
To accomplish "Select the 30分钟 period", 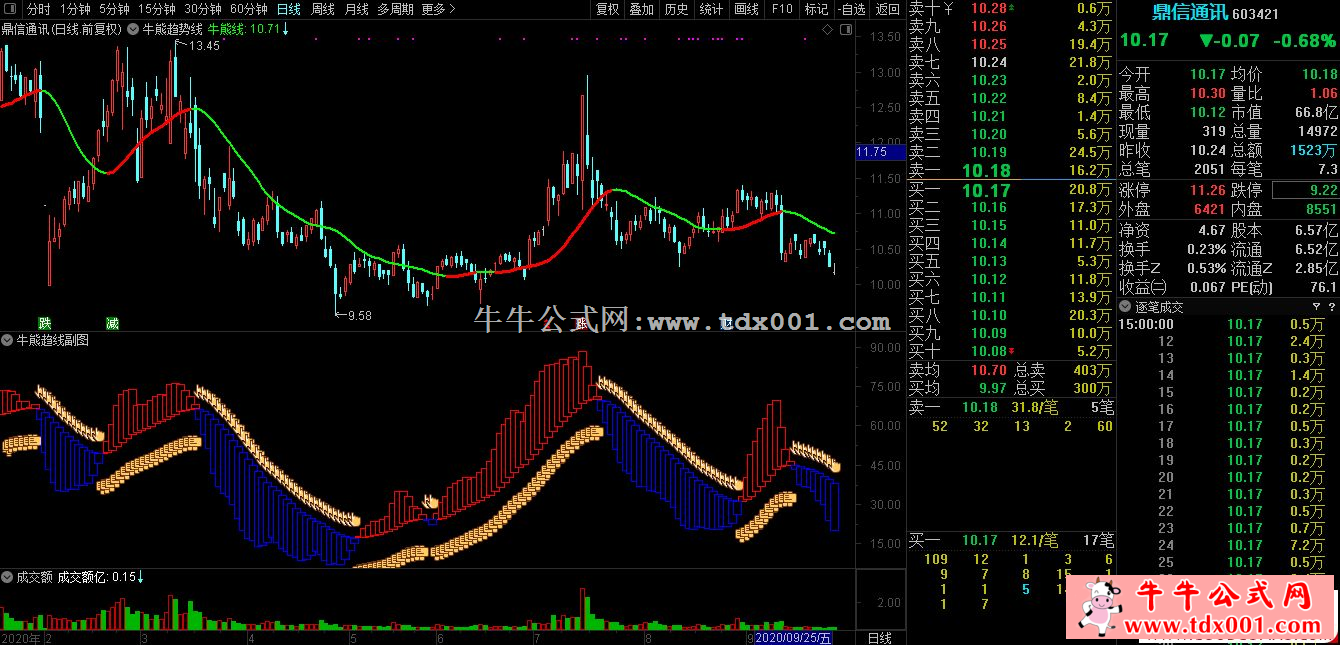I will (x=202, y=9).
